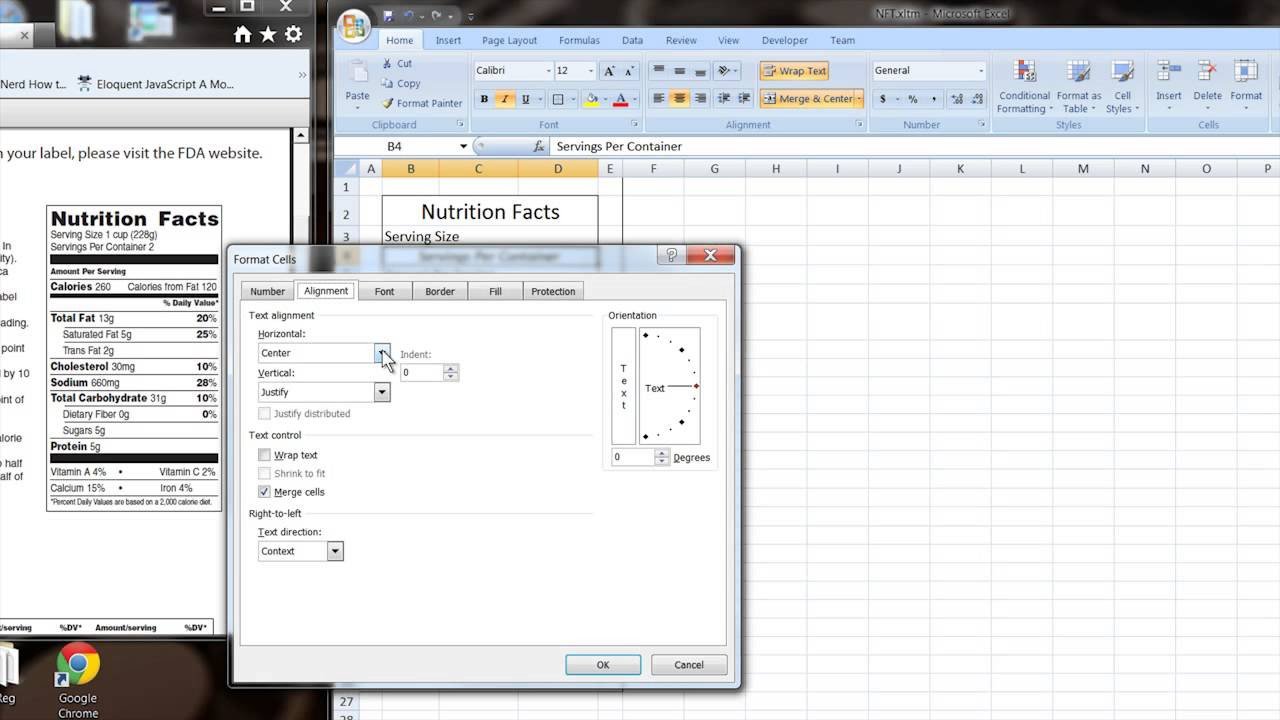Open the Vertical alignment dropdown
This screenshot has width=1280, height=720.
382,392
